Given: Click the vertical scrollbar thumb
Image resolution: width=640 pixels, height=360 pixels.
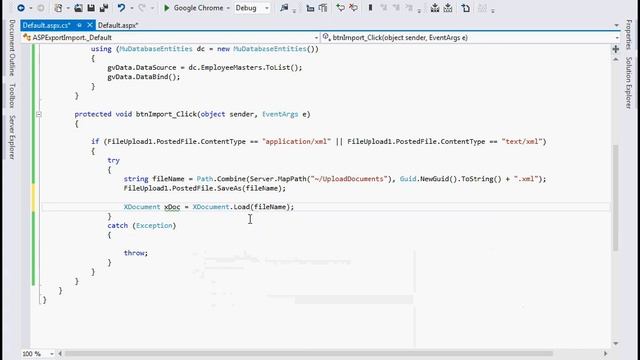Looking at the screenshot, I should tap(616, 198).
